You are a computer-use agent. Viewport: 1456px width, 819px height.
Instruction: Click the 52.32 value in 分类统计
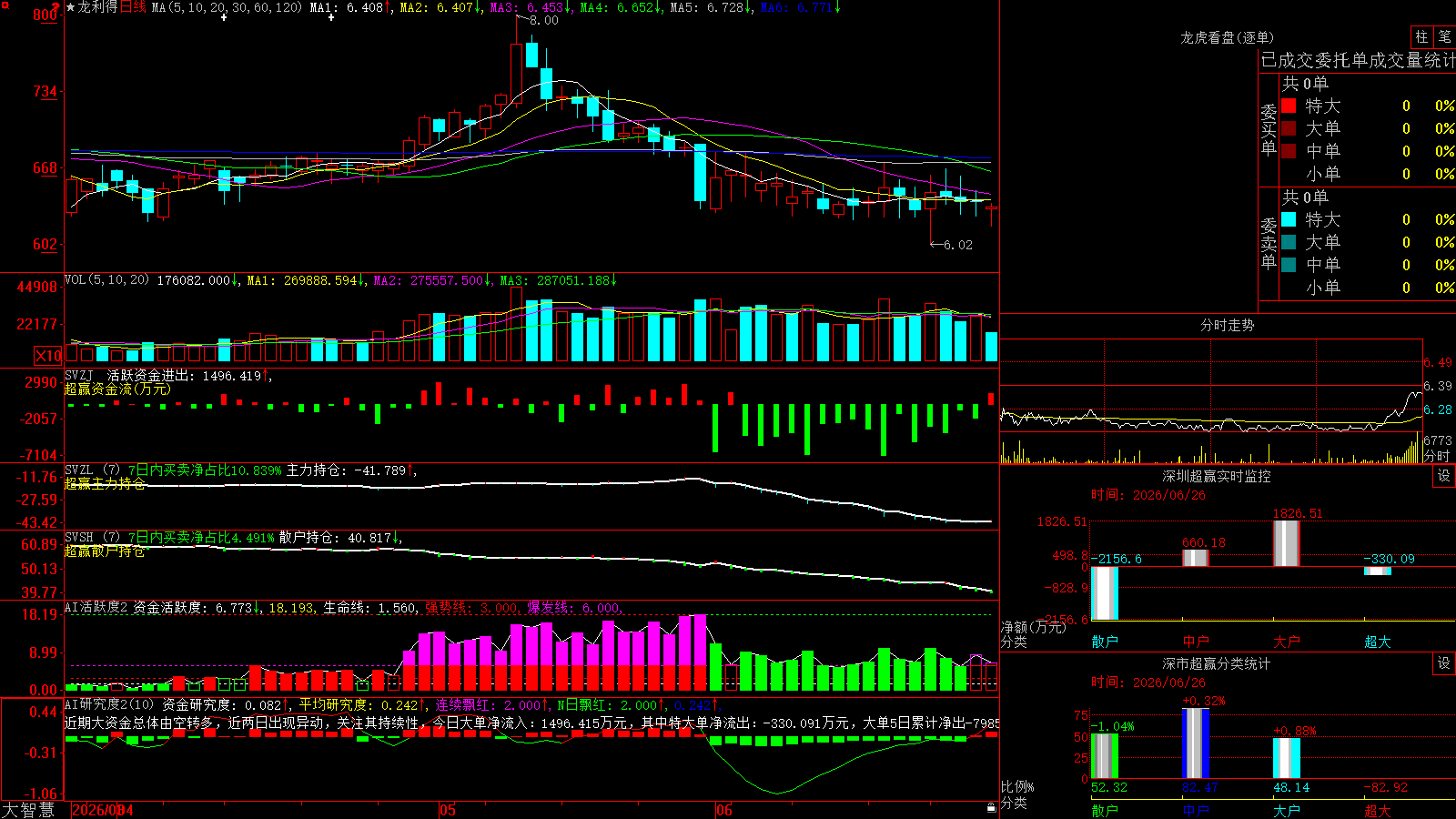tap(1109, 787)
